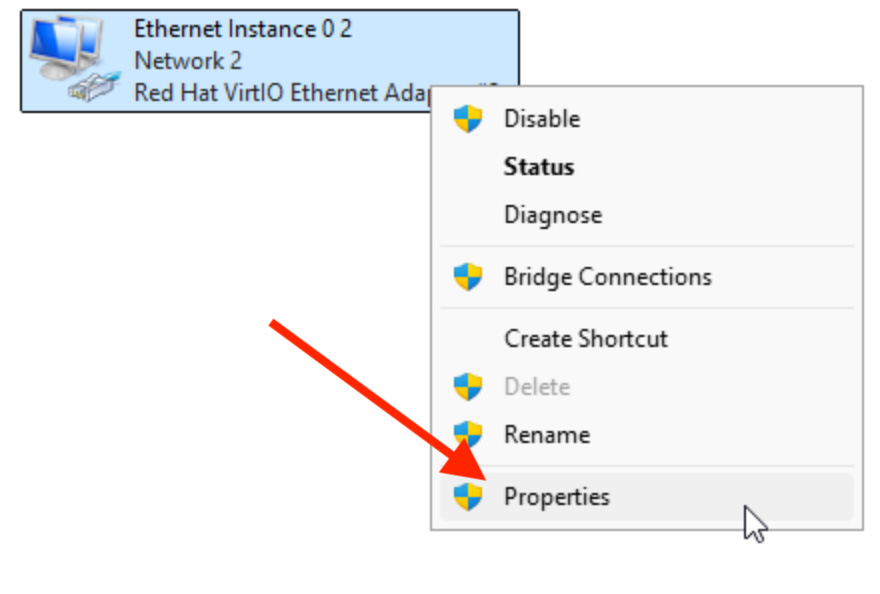Viewport: 880px width, 594px height.
Task: Select Disable from the context menu
Action: (x=542, y=118)
